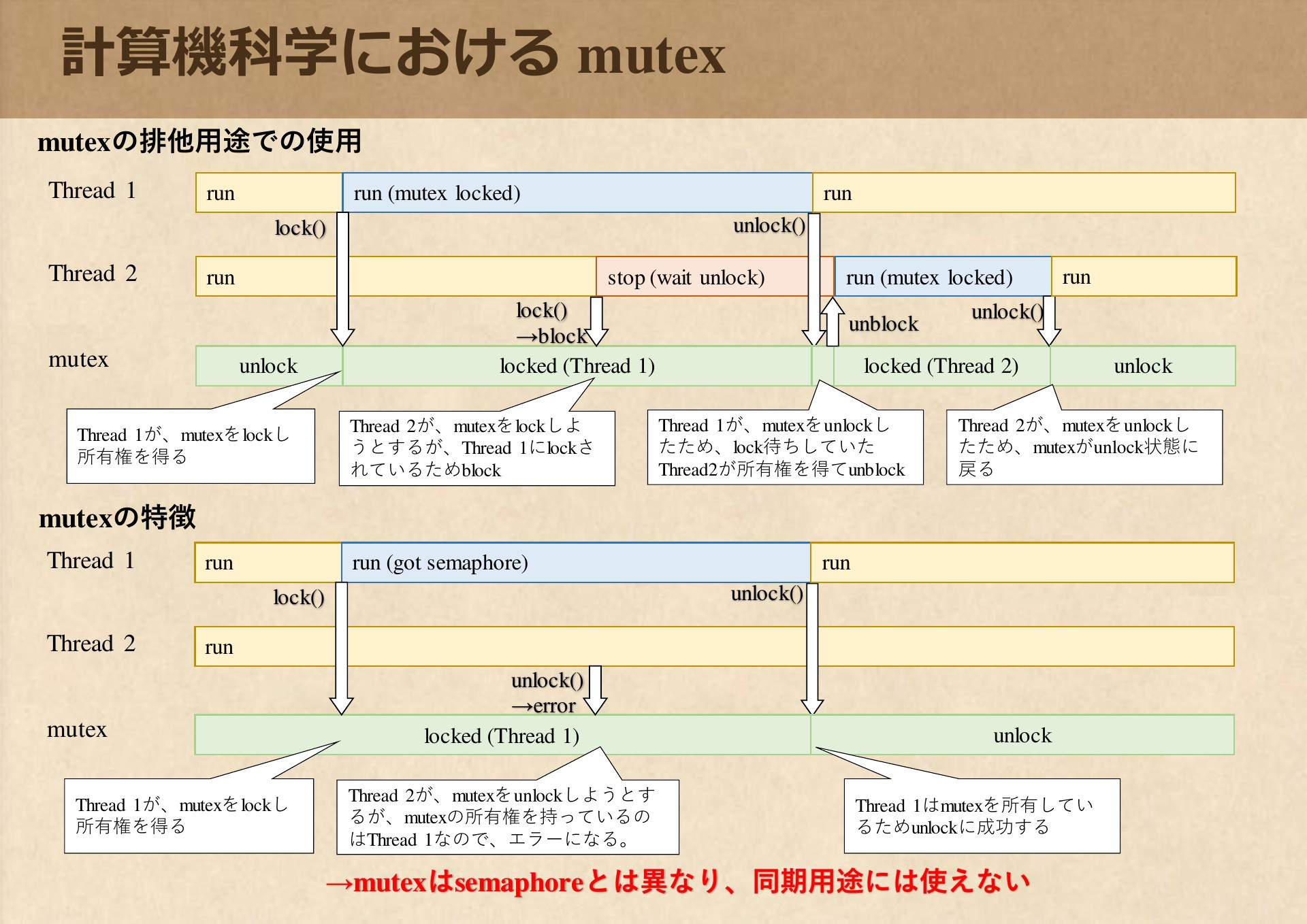Click the 'Thread 1' label in the lower diagram
1307x924 pixels.
tap(91, 561)
